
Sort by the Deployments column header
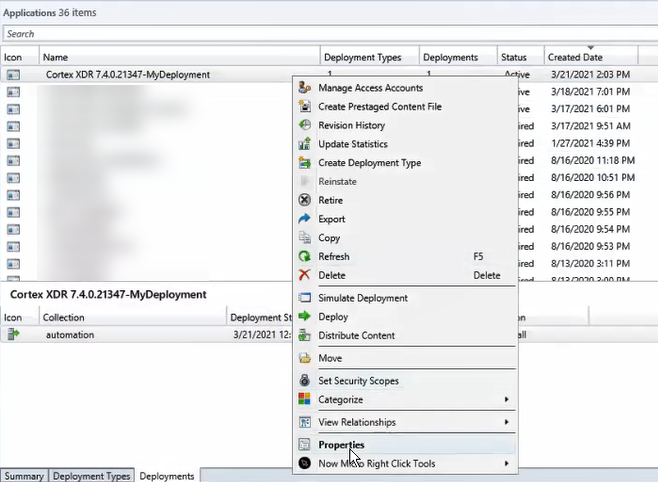pos(458,57)
